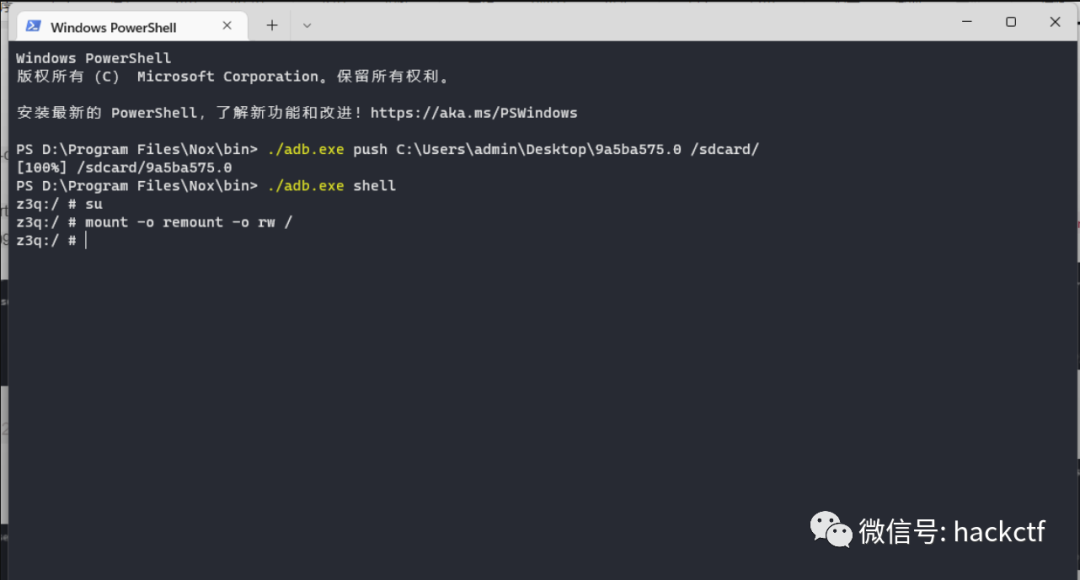Click the Windows PowerShell header line
The width and height of the screenshot is (1080, 580).
(x=93, y=58)
